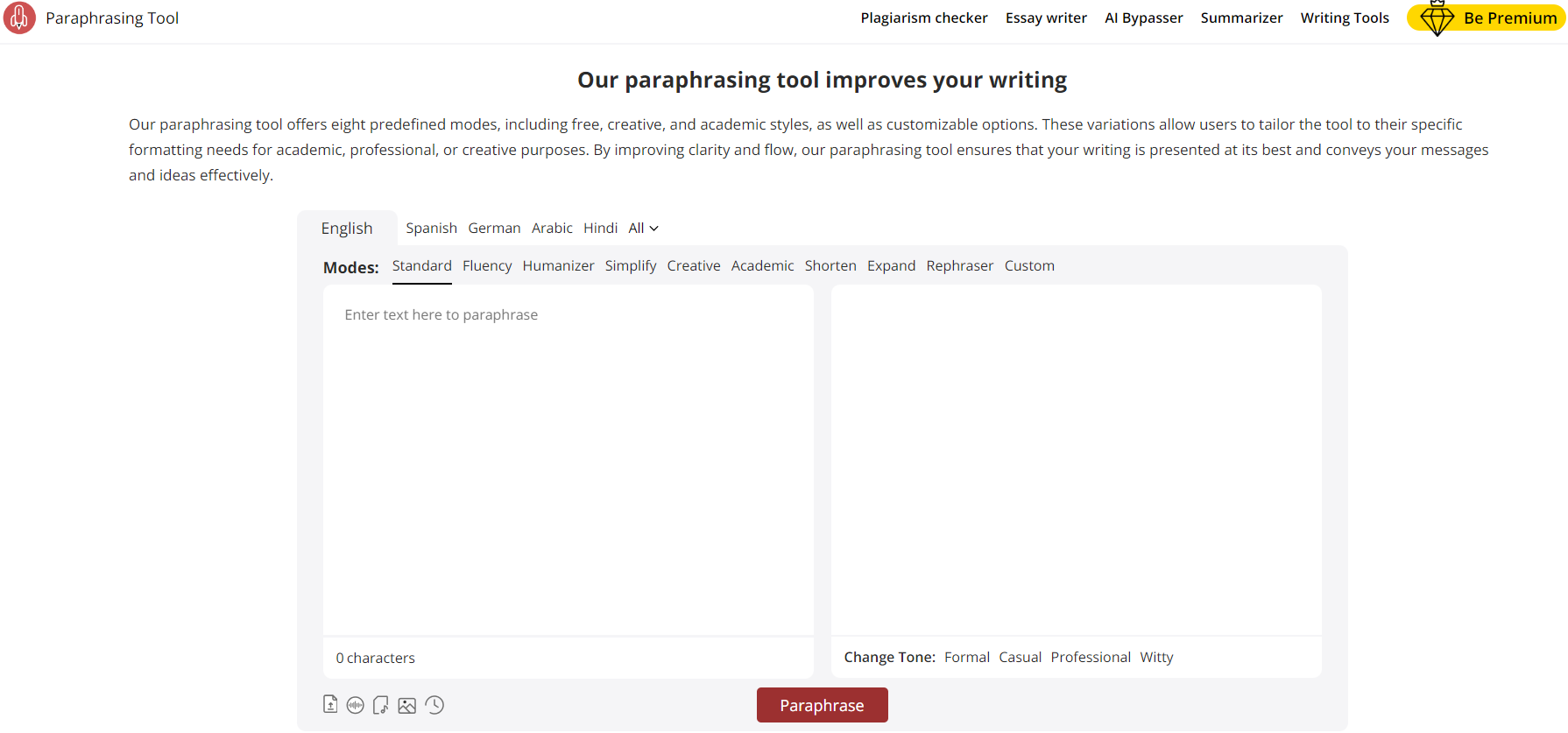Click the Paraphrasing Tool rocket logo

pos(19,18)
